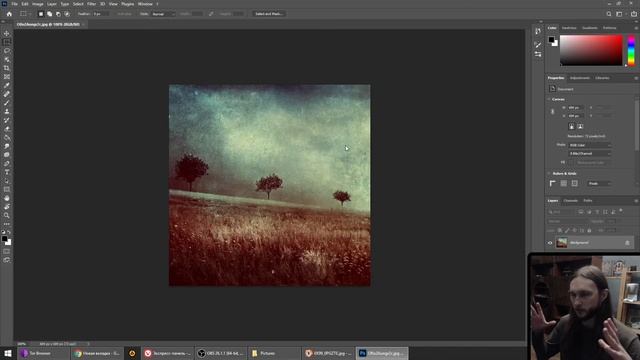Choose Intersect with selection mode icon
Image resolution: width=640 pixels, height=360 pixels.
point(67,14)
